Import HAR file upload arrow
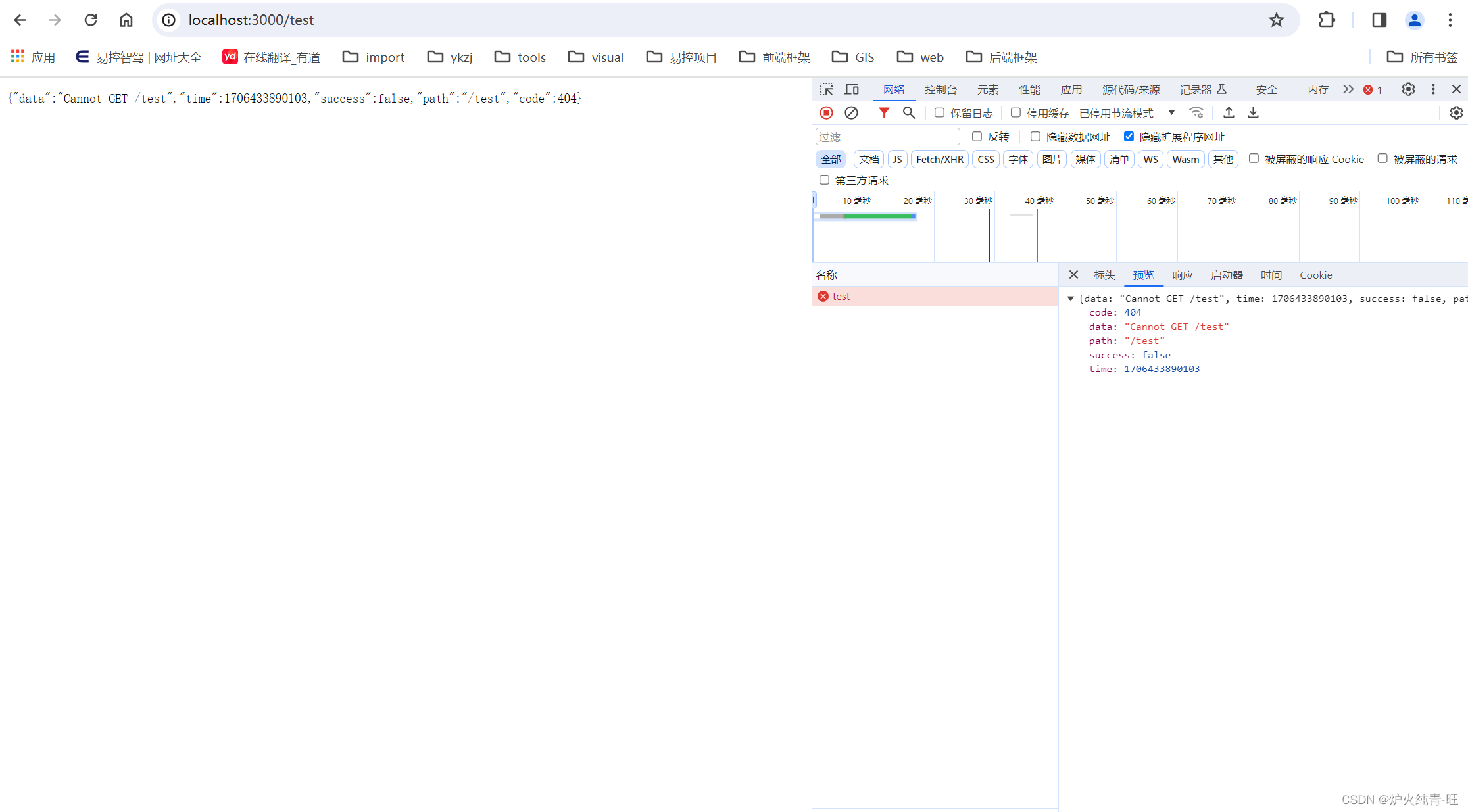 click(x=1228, y=113)
